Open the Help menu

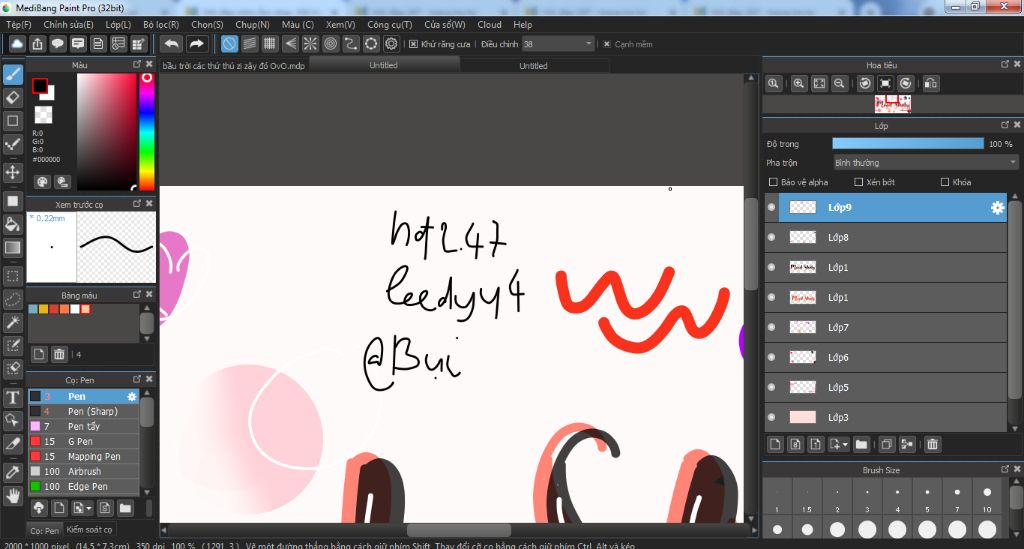click(x=522, y=25)
